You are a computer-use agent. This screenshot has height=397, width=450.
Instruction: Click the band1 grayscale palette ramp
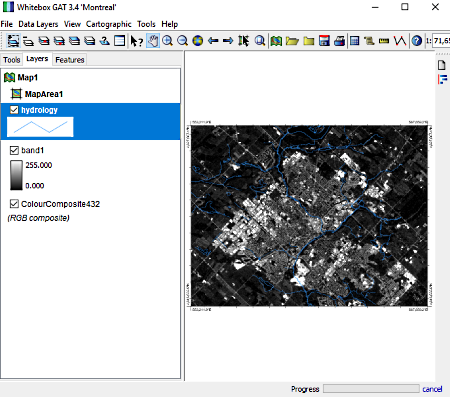tap(16, 175)
